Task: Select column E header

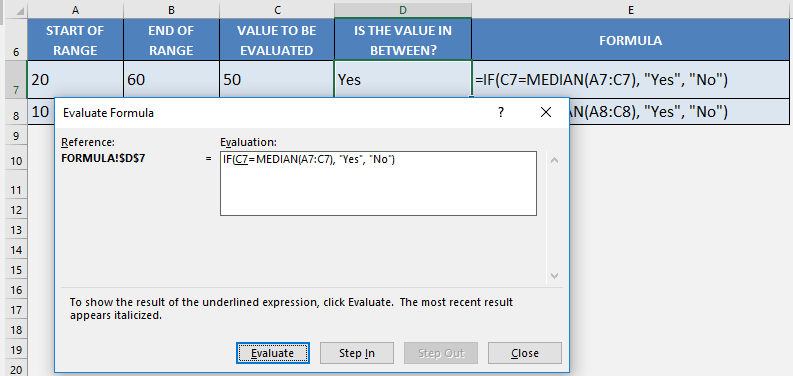Action: point(630,10)
